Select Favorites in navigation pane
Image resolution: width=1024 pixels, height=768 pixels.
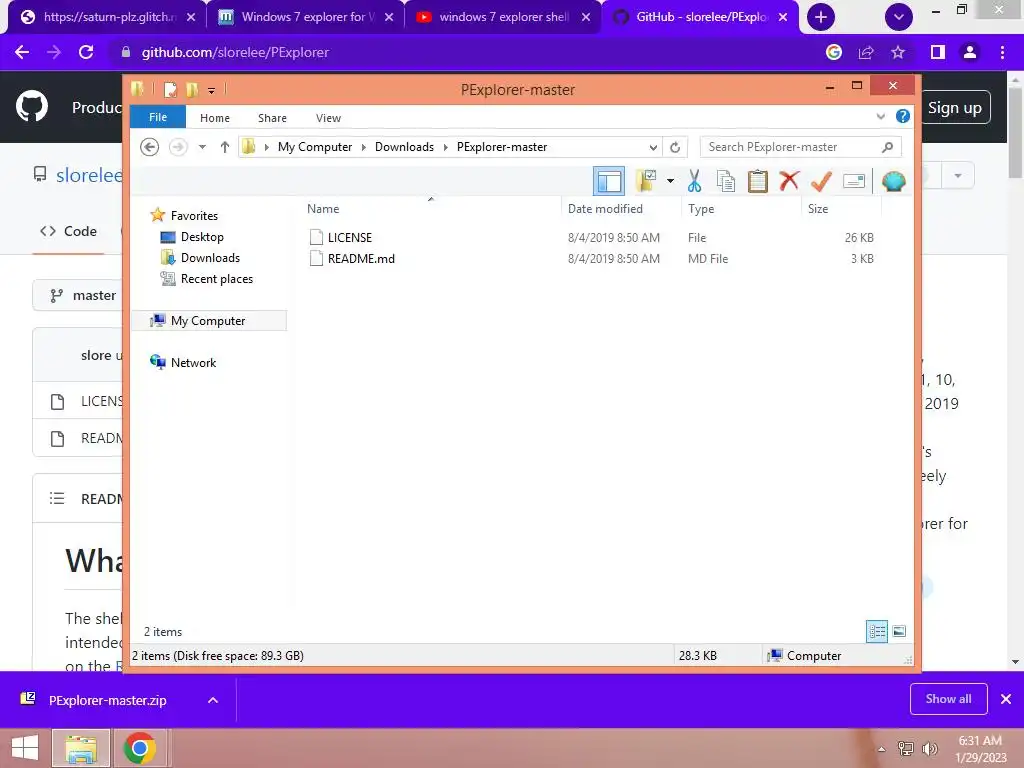tap(194, 216)
